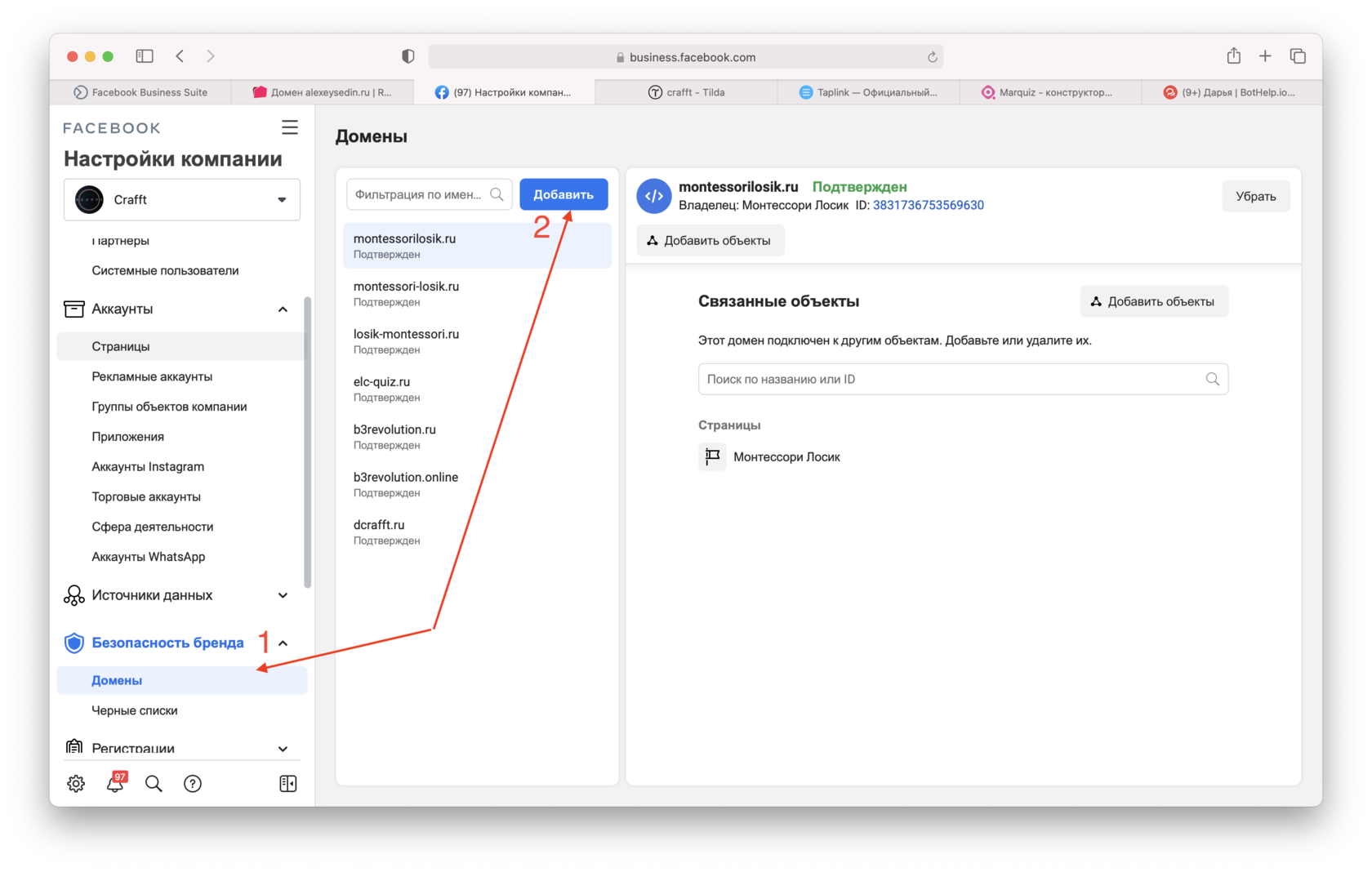Collapse Безопасность бренда section chevron
This screenshot has width=1372, height=872.
(x=283, y=643)
